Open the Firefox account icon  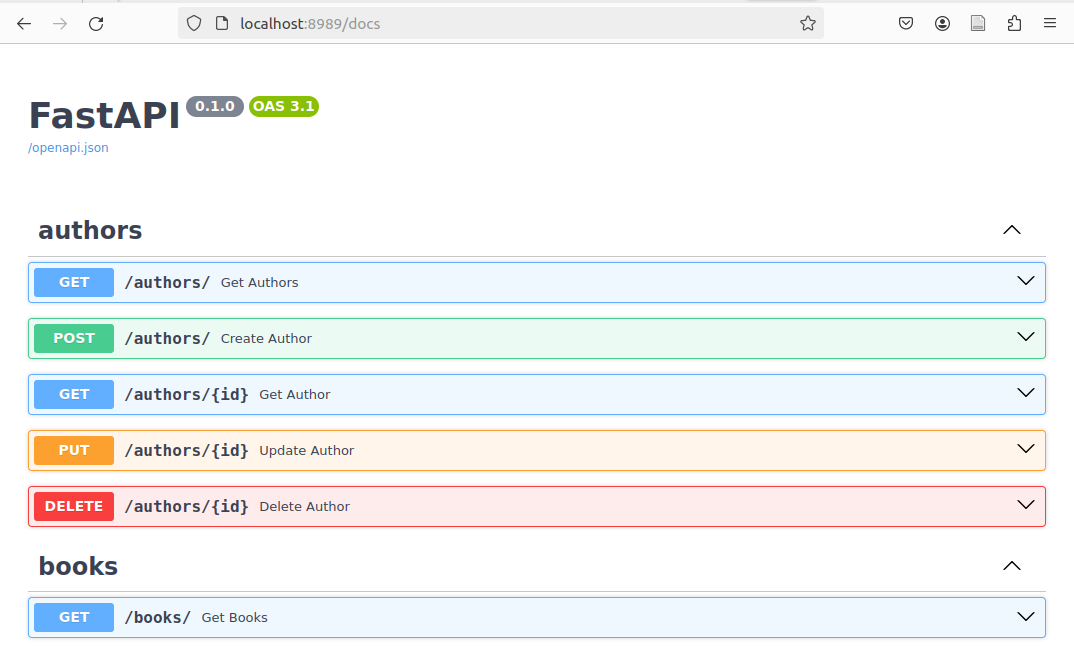coord(941,23)
